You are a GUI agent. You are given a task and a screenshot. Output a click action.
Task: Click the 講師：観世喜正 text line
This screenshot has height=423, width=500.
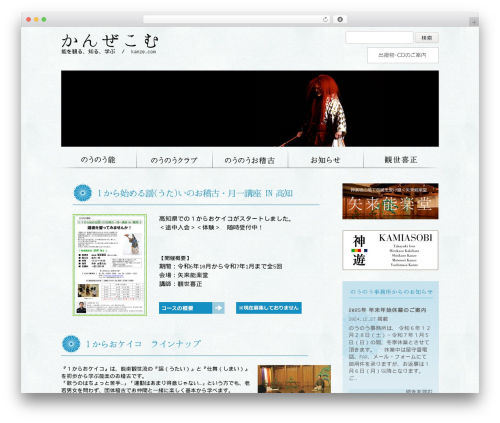coord(180,284)
